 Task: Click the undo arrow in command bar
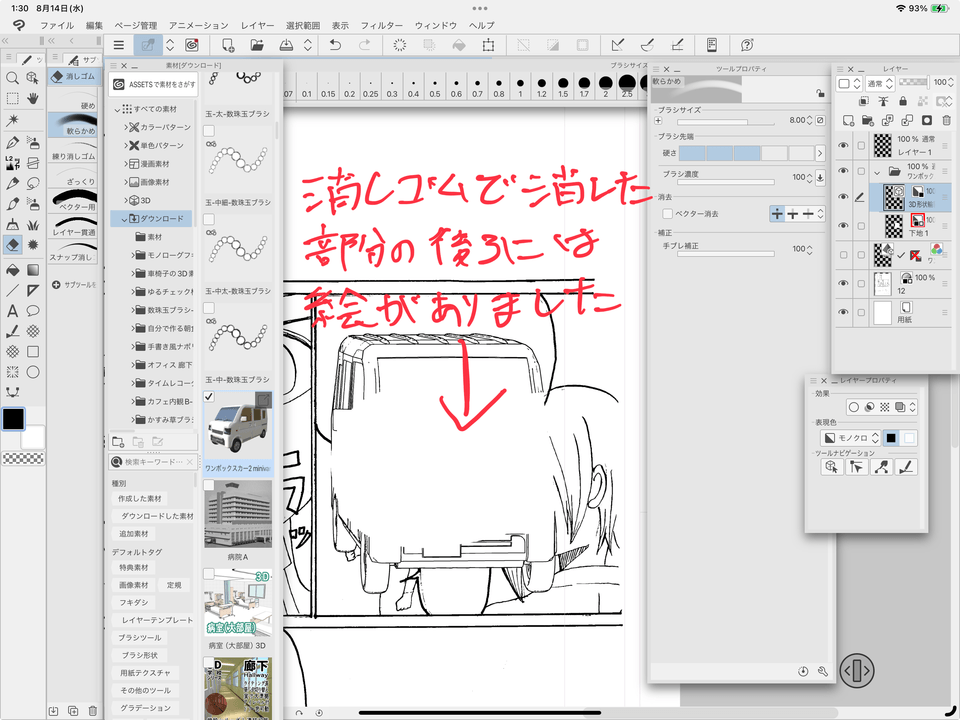[x=335, y=45]
